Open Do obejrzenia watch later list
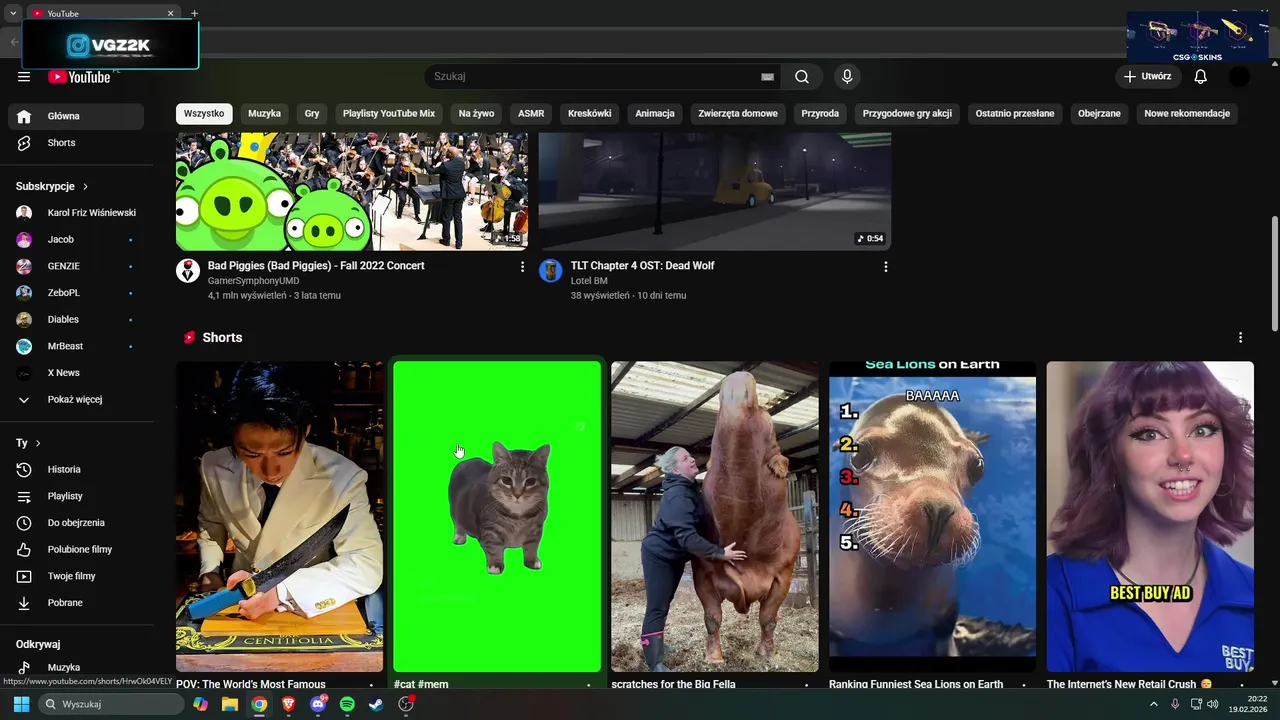Screen dimensions: 1280x720 [x=76, y=523]
